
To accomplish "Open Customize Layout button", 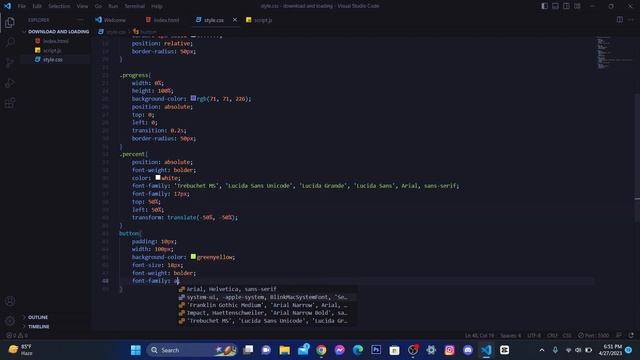I will (577, 6).
